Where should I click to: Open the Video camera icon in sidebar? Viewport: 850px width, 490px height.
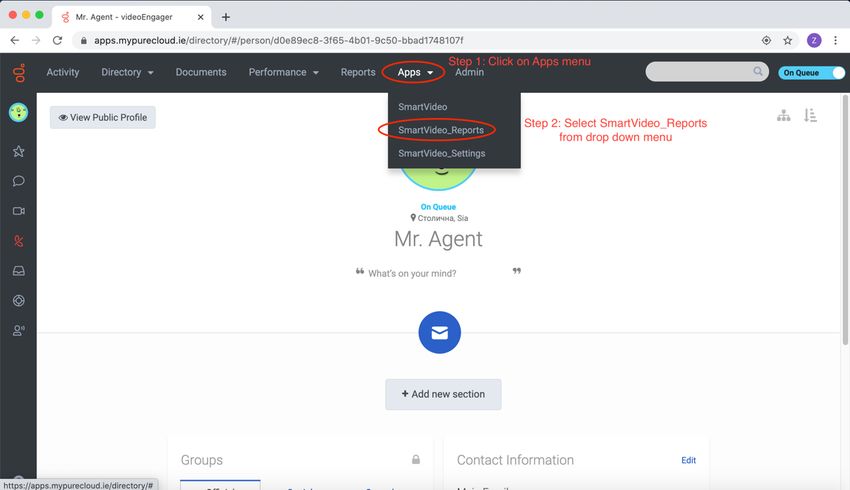coord(18,211)
